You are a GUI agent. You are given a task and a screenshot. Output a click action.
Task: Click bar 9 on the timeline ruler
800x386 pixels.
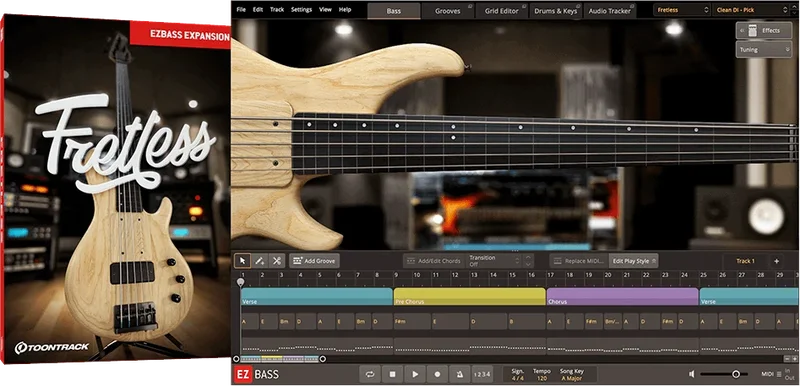pyautogui.click(x=396, y=275)
